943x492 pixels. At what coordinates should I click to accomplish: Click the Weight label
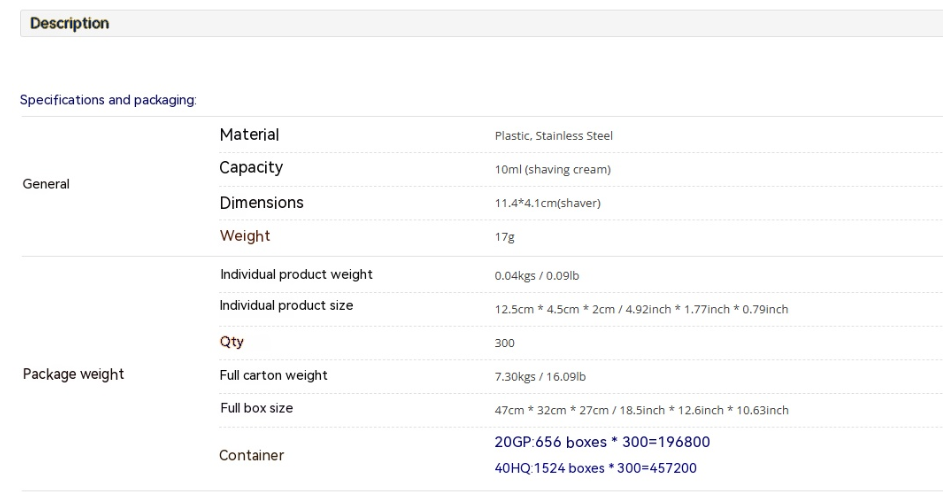click(x=245, y=236)
